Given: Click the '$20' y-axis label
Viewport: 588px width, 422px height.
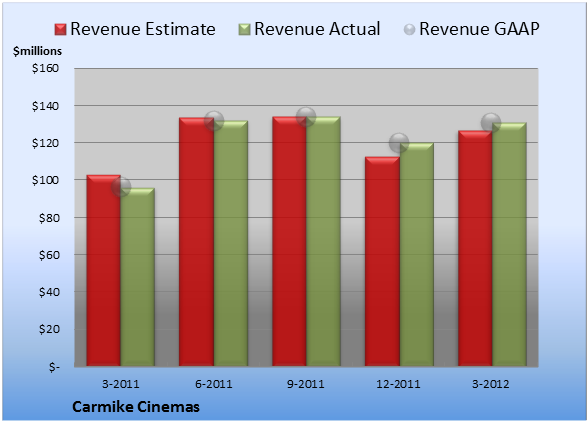Looking at the screenshot, I should 49,329.
